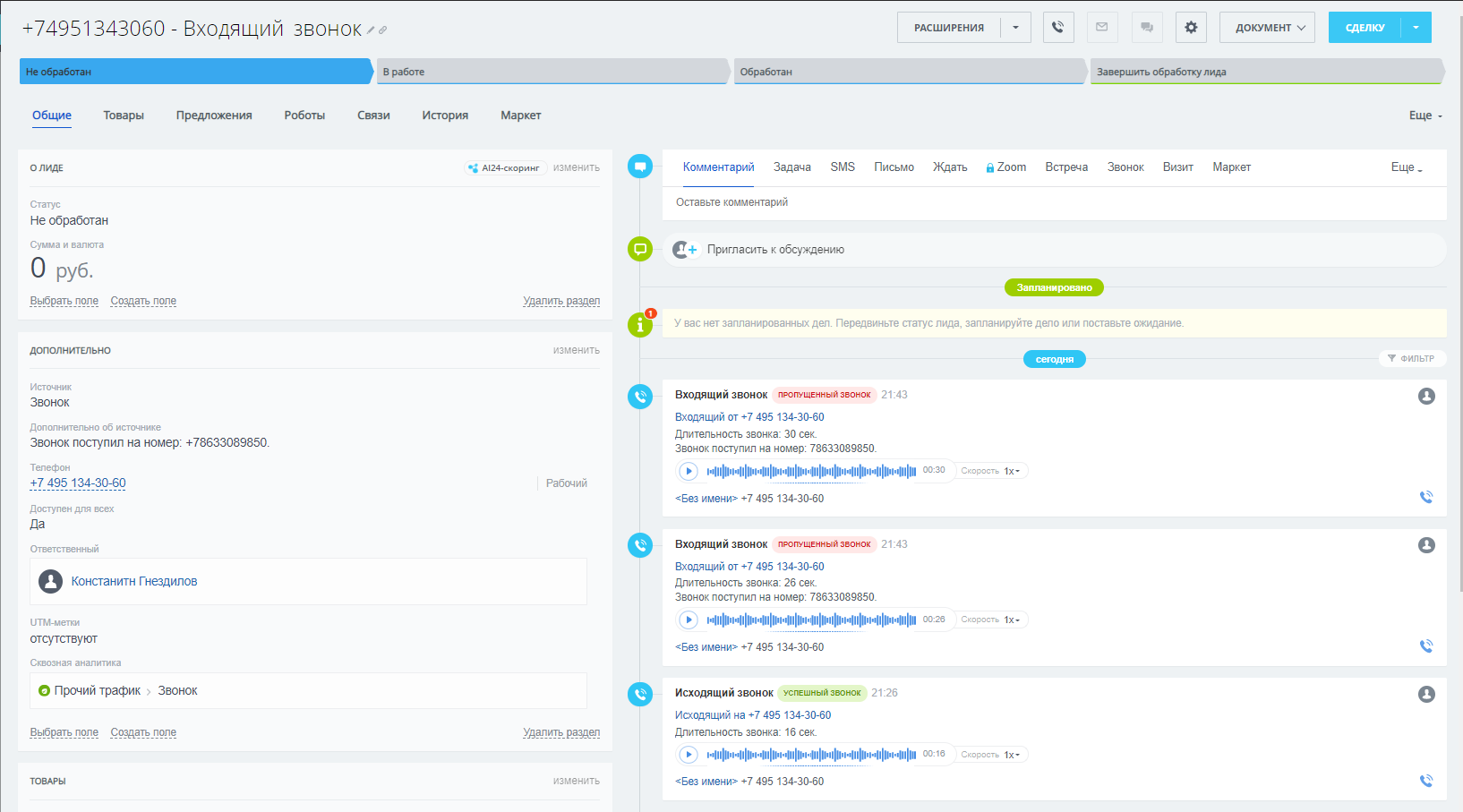The height and width of the screenshot is (812, 1463).
Task: Open the arrow next to Сделку button
Action: tap(1416, 28)
